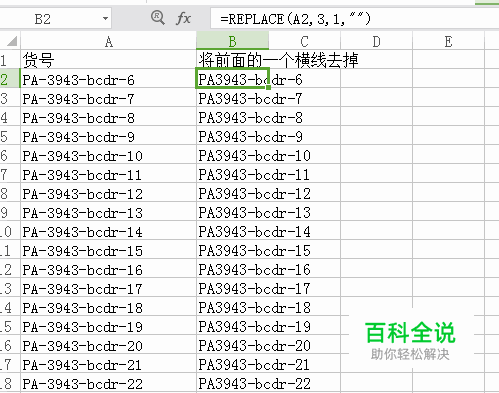
Task: Click cell A5 PA-3943-bcdr-9
Action: [108, 136]
